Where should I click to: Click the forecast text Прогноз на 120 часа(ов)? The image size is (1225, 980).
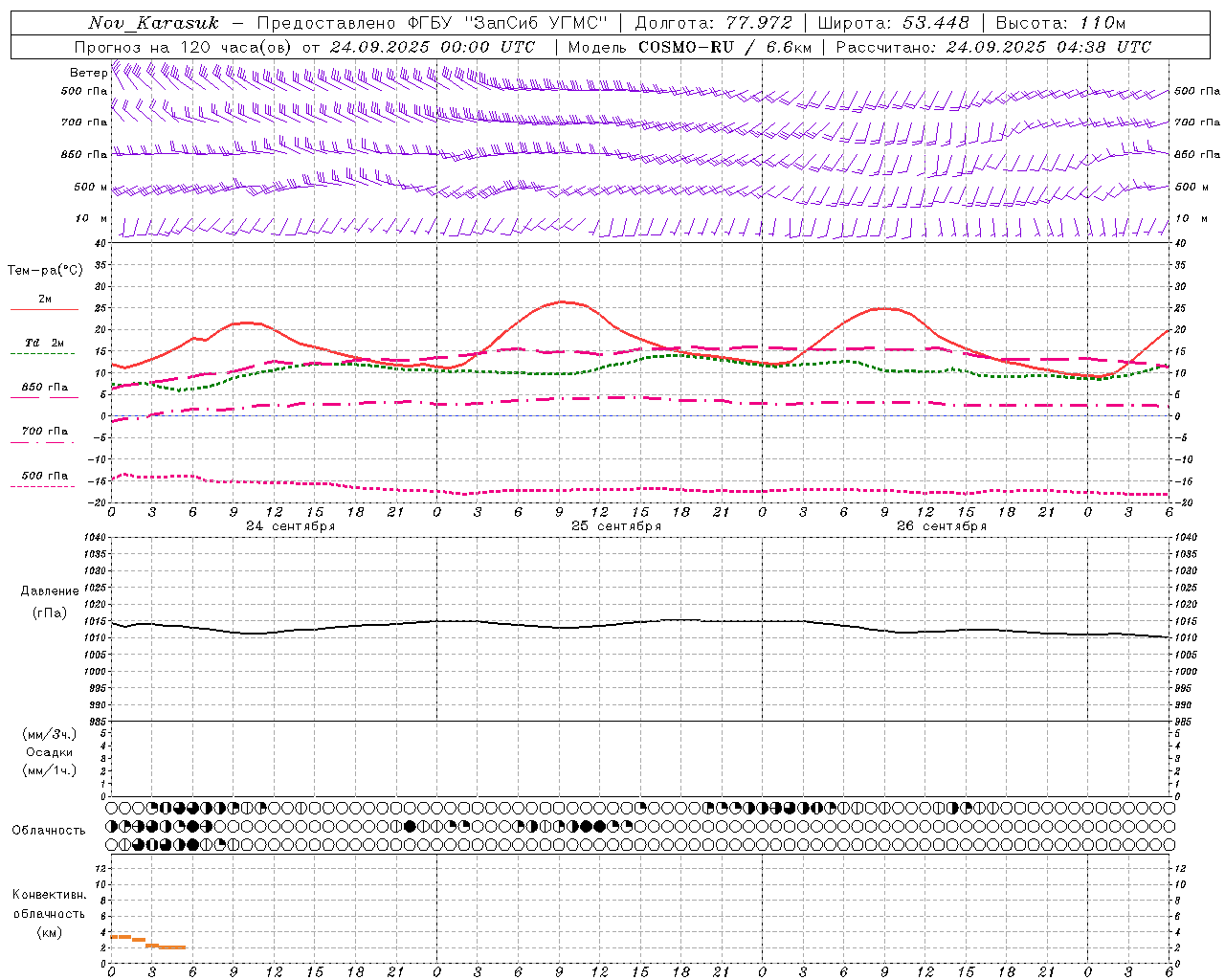point(184,47)
